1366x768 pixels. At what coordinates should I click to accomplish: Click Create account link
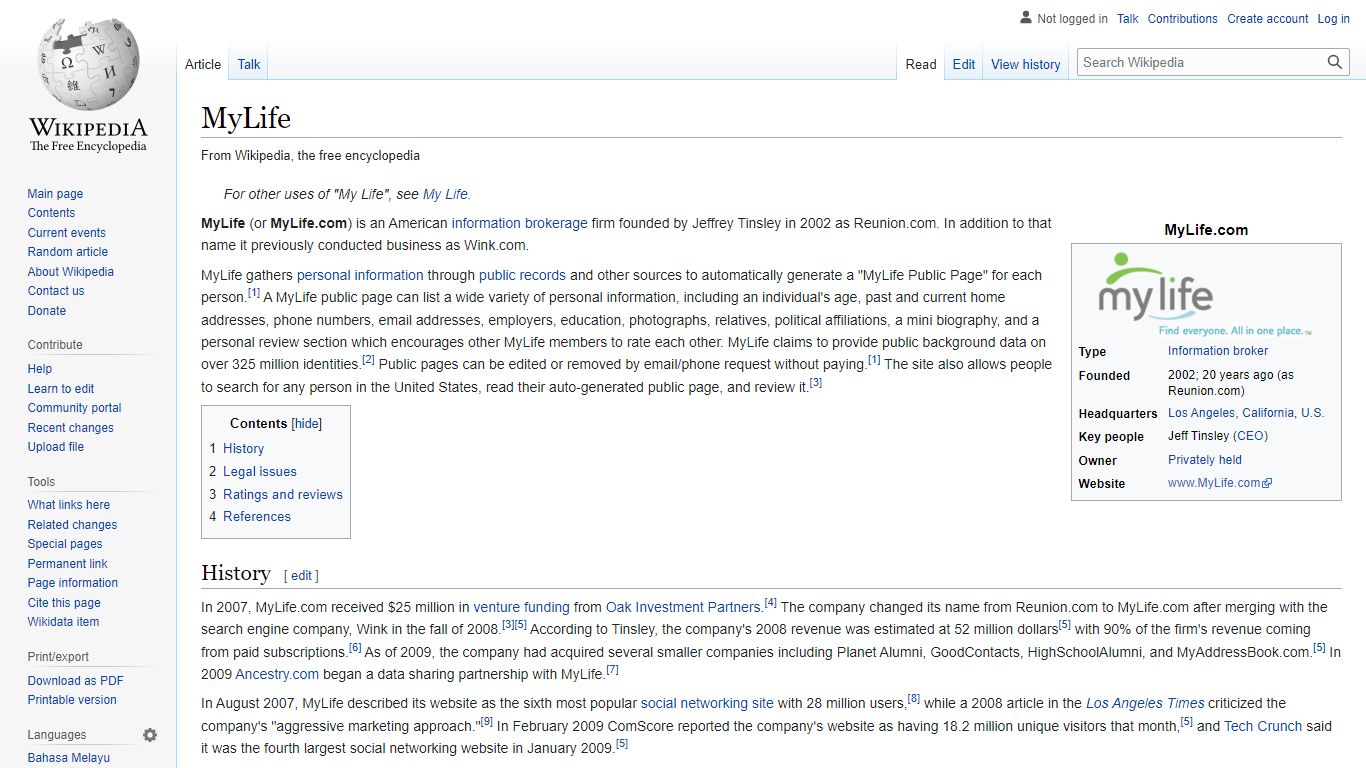pyautogui.click(x=1267, y=19)
